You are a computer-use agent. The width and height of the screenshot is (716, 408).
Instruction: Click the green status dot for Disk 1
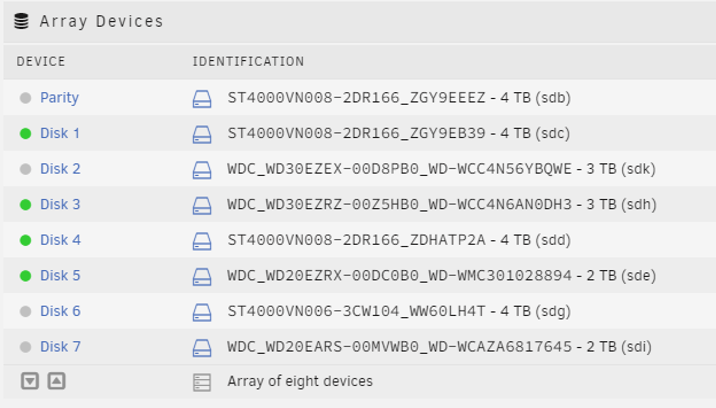26,133
